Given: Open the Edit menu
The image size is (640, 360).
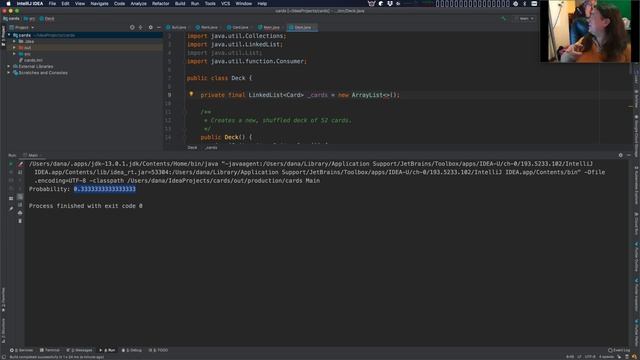Looking at the screenshot, I should (x=65, y=4).
